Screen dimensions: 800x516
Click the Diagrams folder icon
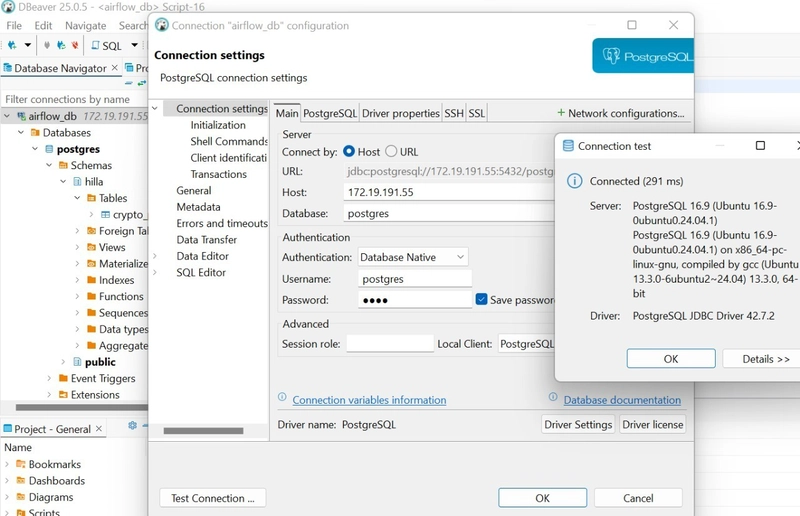[21, 497]
